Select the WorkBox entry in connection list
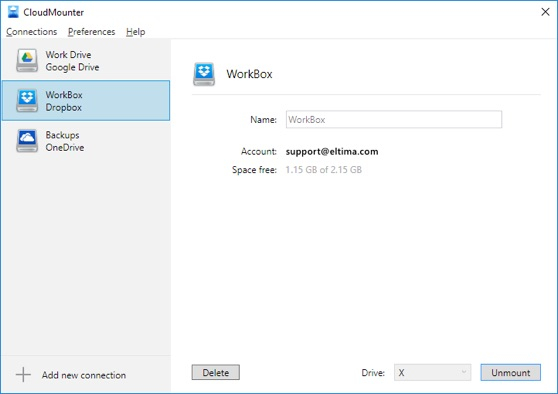 (x=86, y=101)
